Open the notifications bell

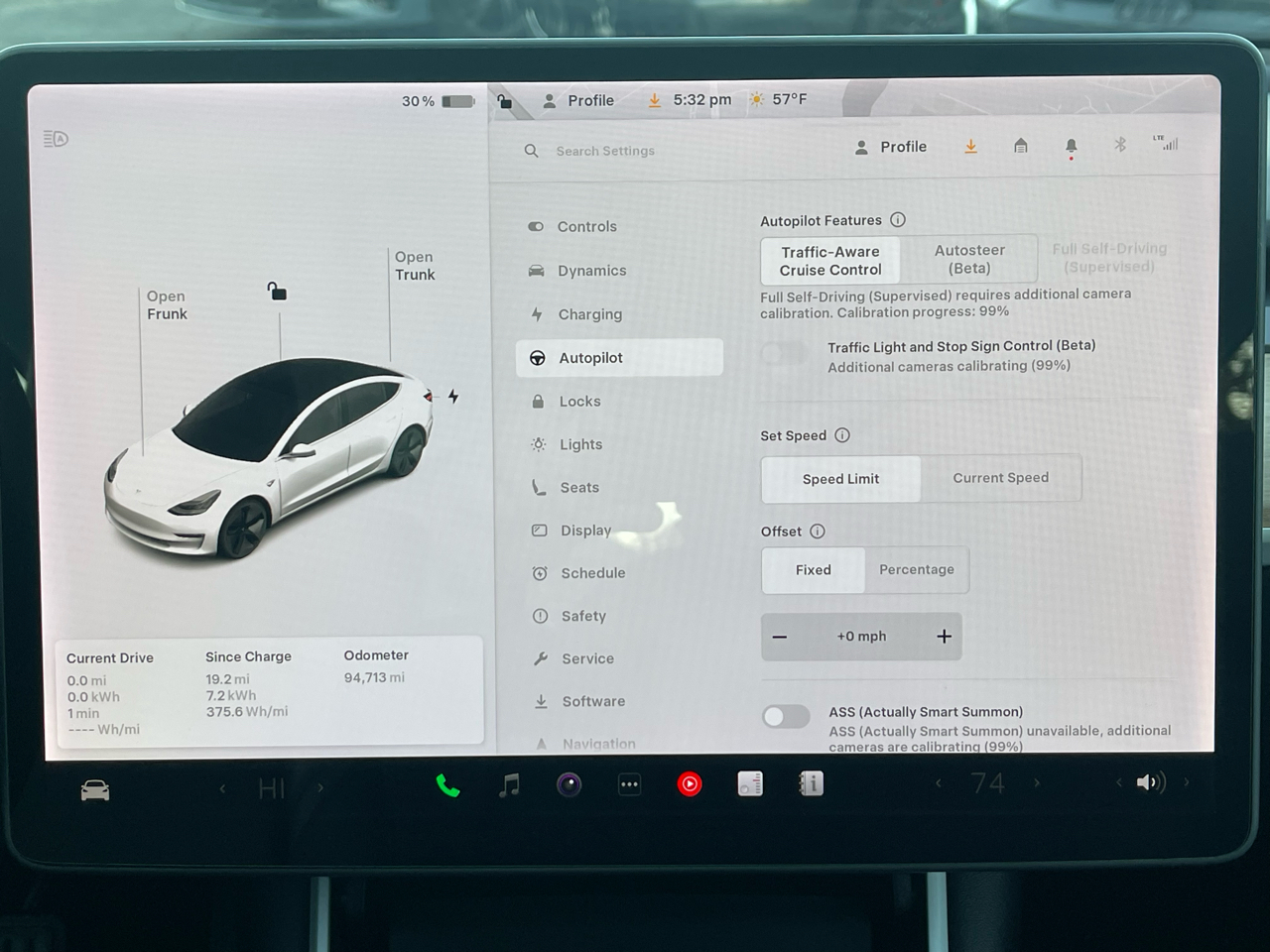tap(1071, 146)
